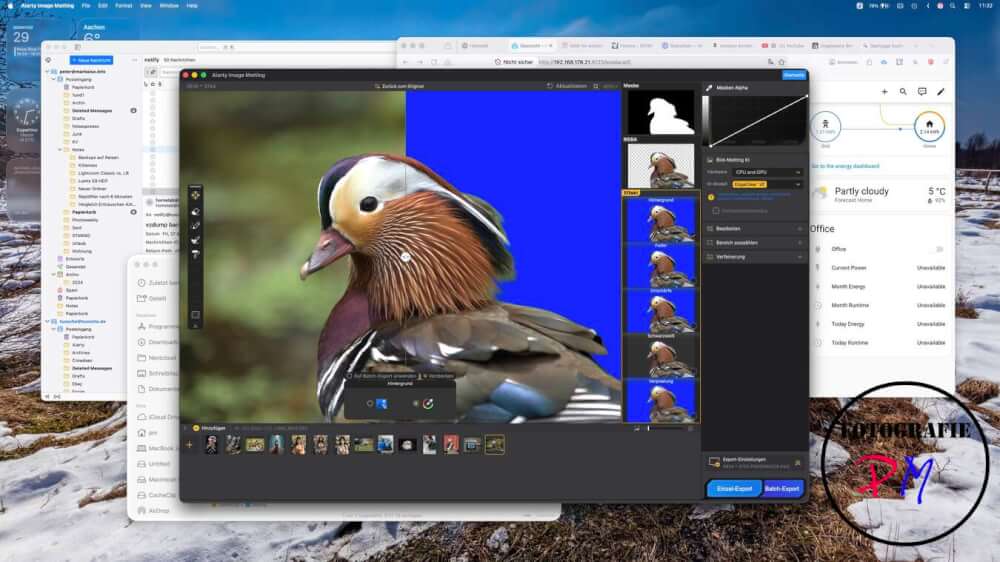
Task: Click the Masken-Alpha pencil icon
Action: (709, 87)
